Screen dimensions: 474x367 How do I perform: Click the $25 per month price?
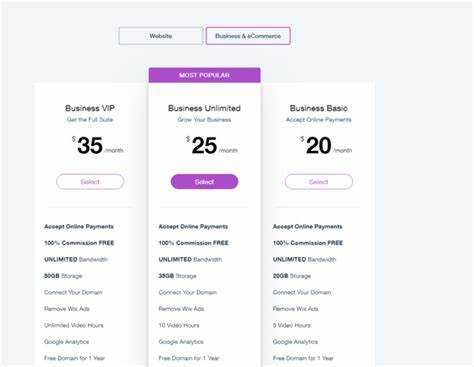[x=212, y=146]
